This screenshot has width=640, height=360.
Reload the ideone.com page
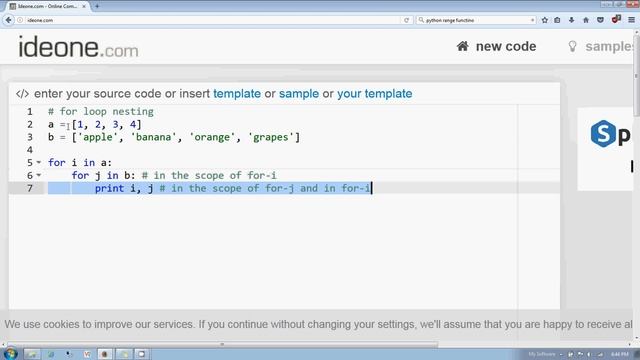pyautogui.click(x=407, y=20)
